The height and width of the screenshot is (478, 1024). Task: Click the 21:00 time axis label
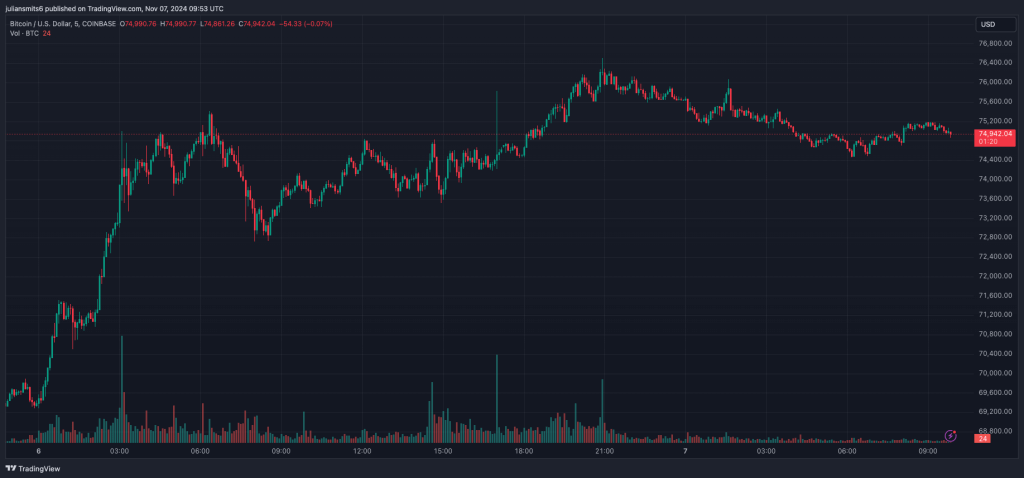[x=604, y=451]
